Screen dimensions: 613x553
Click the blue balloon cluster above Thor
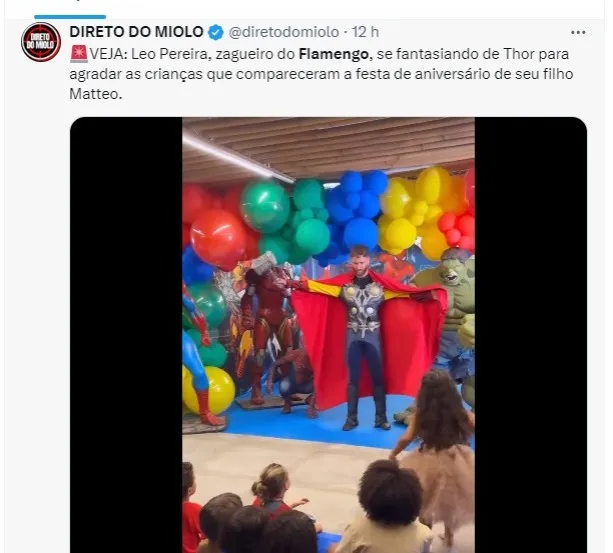(x=356, y=213)
